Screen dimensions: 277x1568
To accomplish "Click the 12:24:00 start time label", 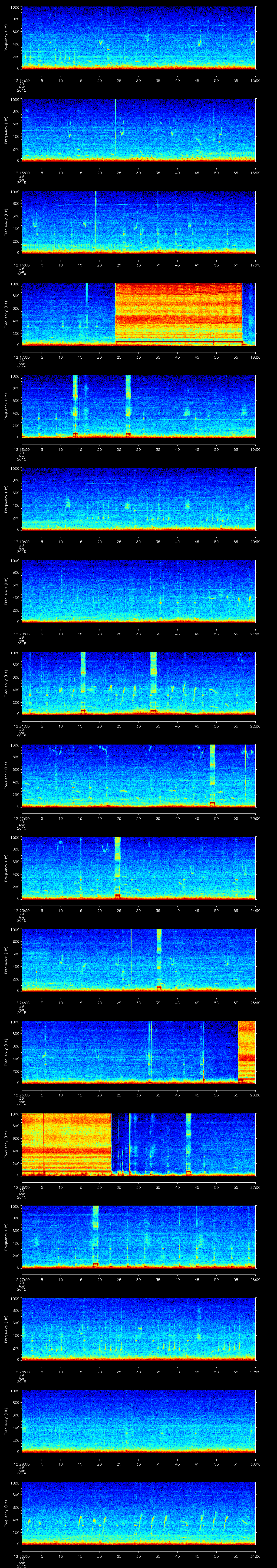I will click(21, 1003).
